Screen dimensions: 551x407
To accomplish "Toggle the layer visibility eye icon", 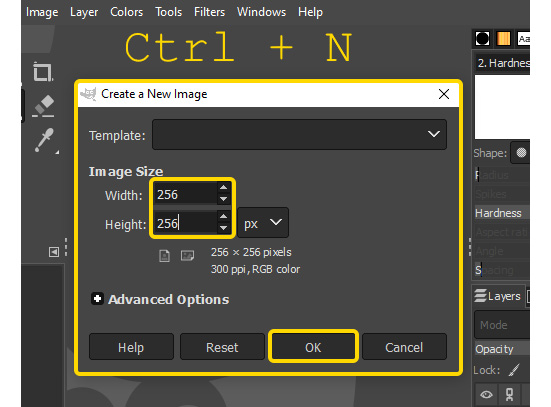I will 486,394.
